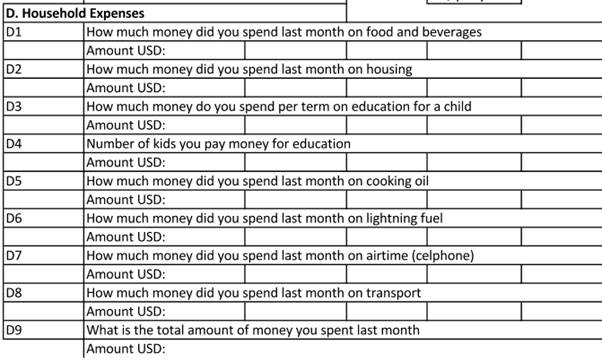Image resolution: width=602 pixels, height=361 pixels.
Task: Click the first amount field under D7
Action: pos(295,274)
